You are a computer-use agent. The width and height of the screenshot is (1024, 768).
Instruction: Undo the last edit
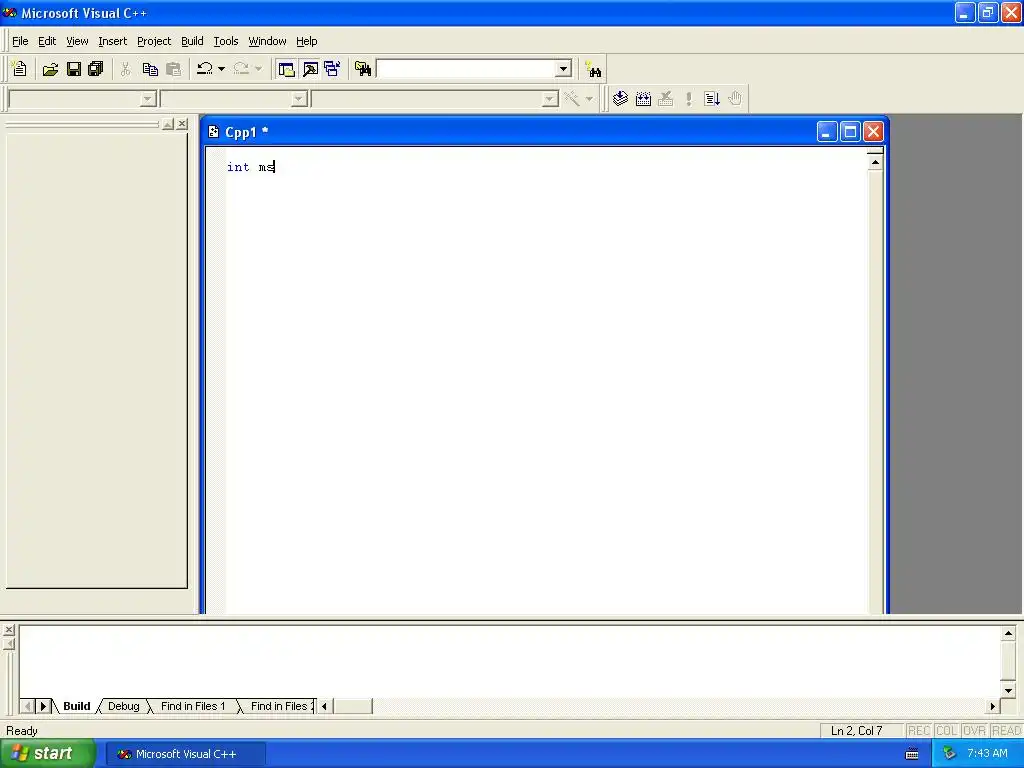click(x=205, y=69)
